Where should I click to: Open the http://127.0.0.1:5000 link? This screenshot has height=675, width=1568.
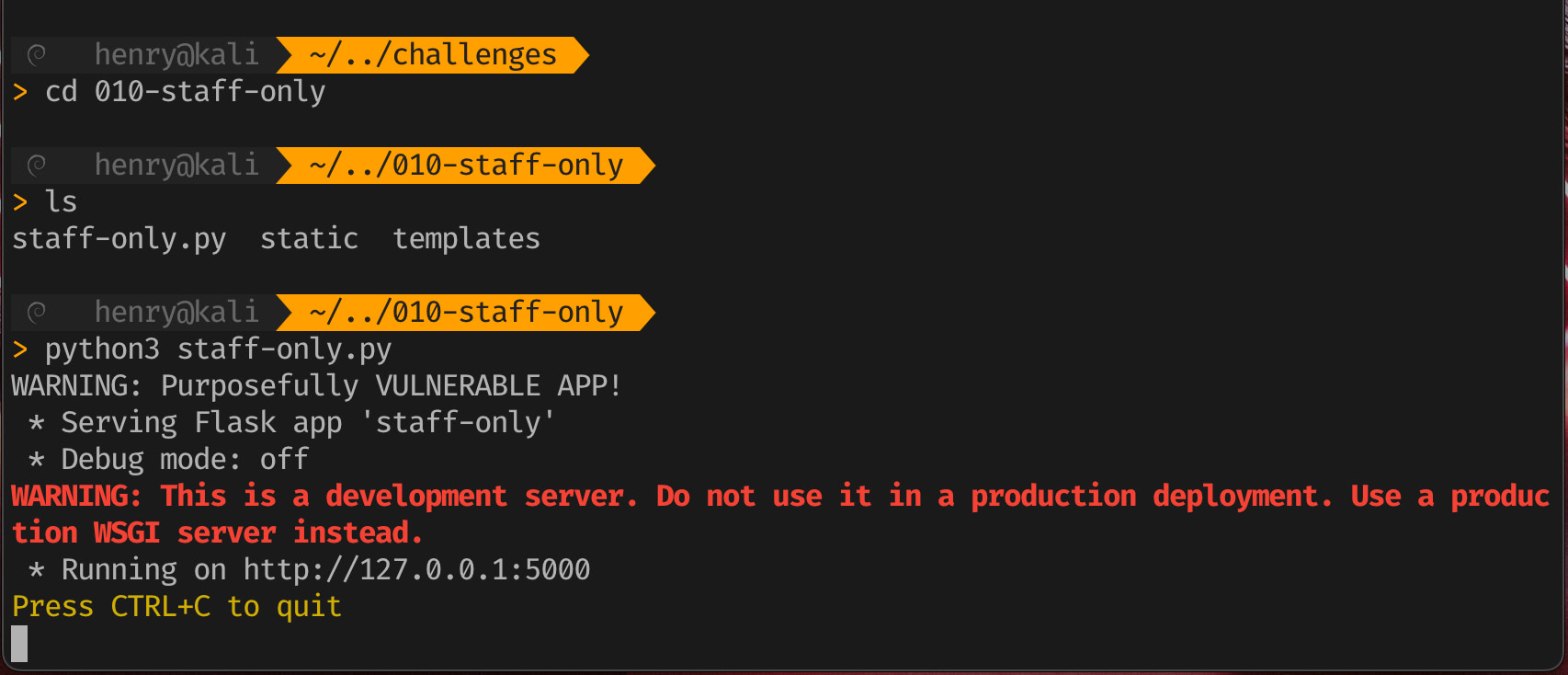(x=416, y=570)
